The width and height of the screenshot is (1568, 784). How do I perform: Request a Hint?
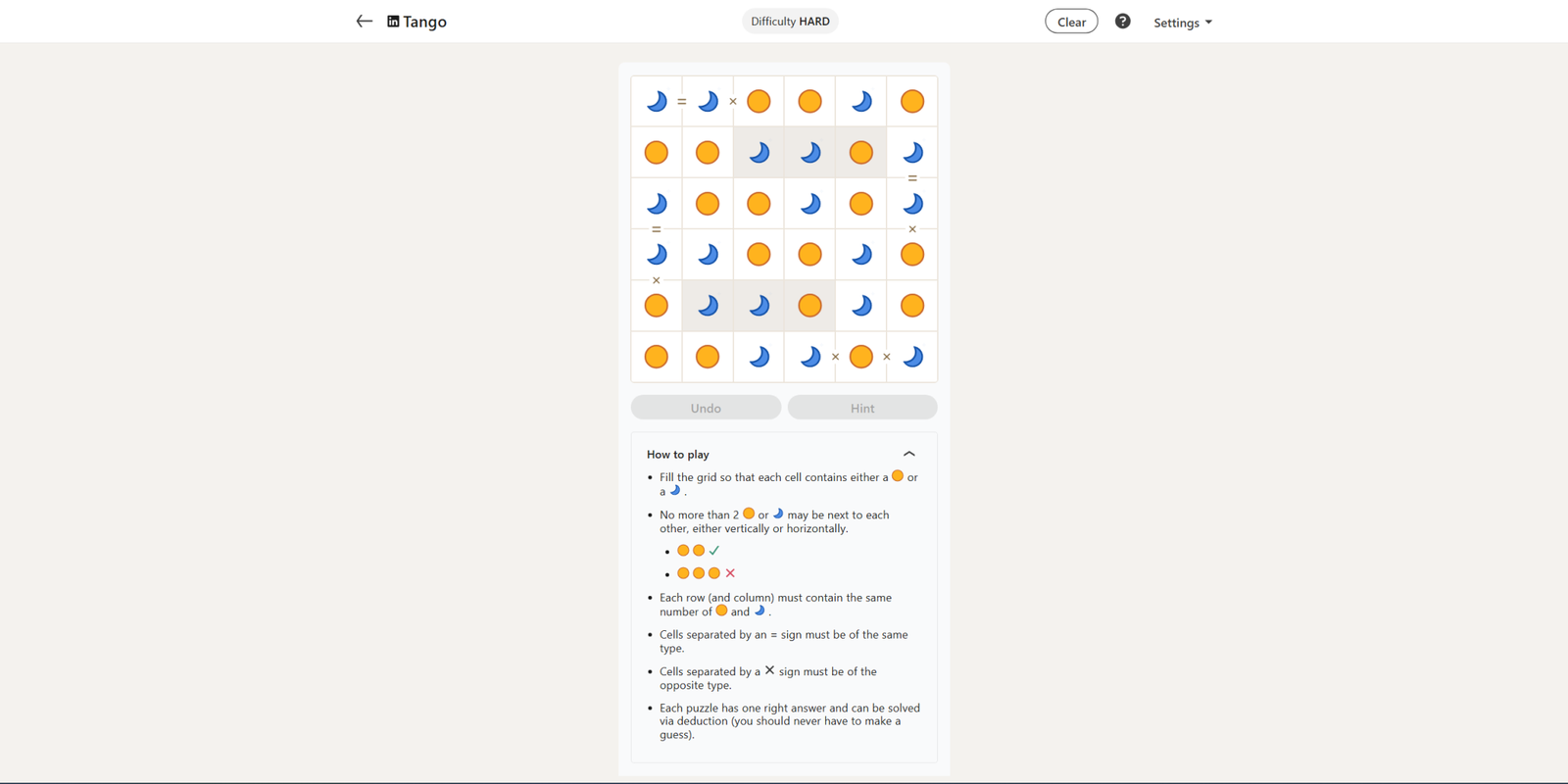tap(862, 408)
